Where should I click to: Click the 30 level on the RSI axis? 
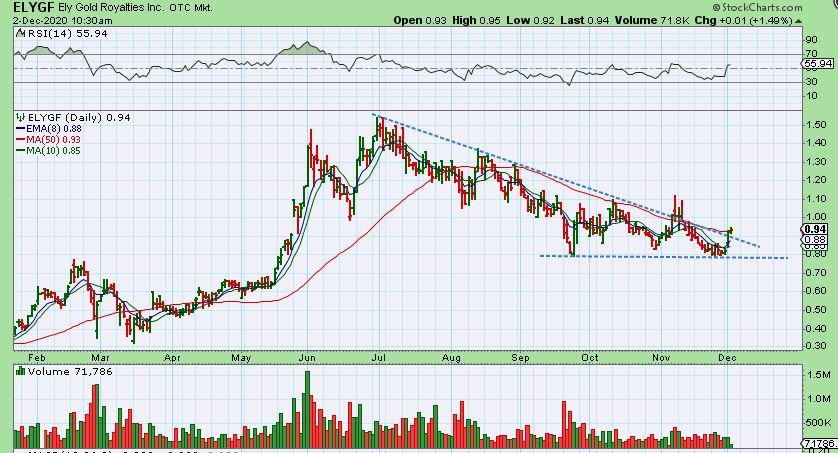click(x=811, y=82)
